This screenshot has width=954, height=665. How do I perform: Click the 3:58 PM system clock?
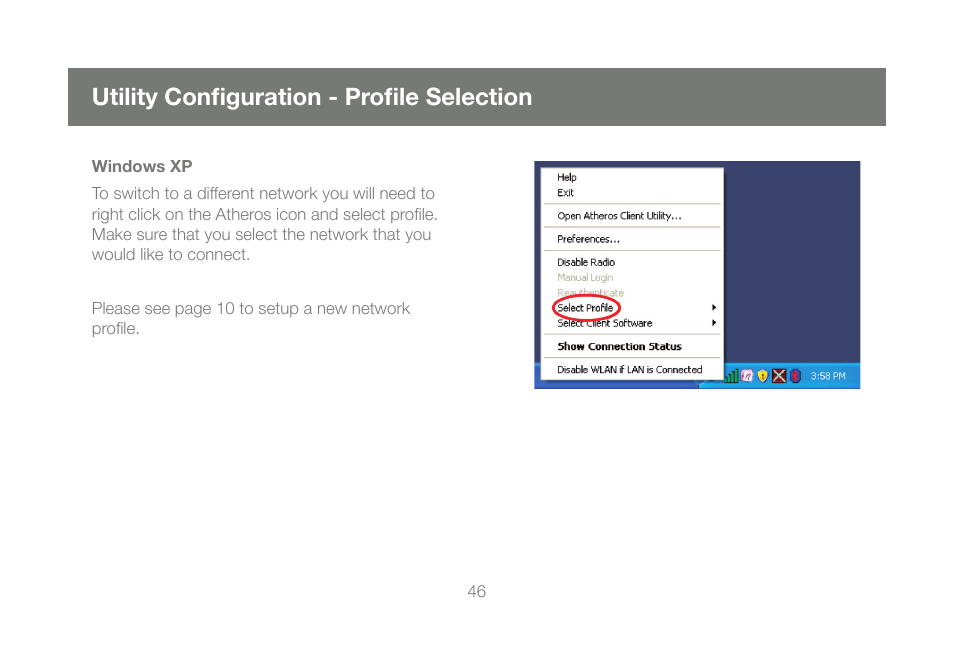828,376
